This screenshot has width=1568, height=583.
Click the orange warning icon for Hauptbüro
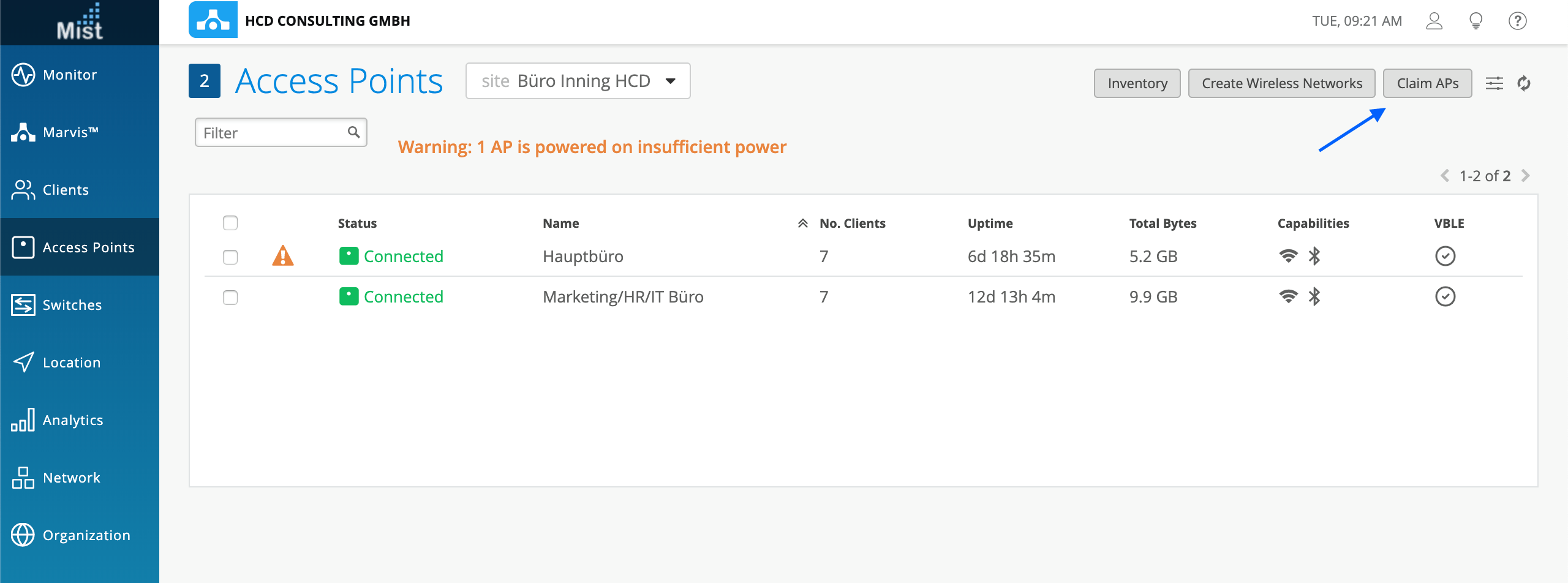[282, 256]
